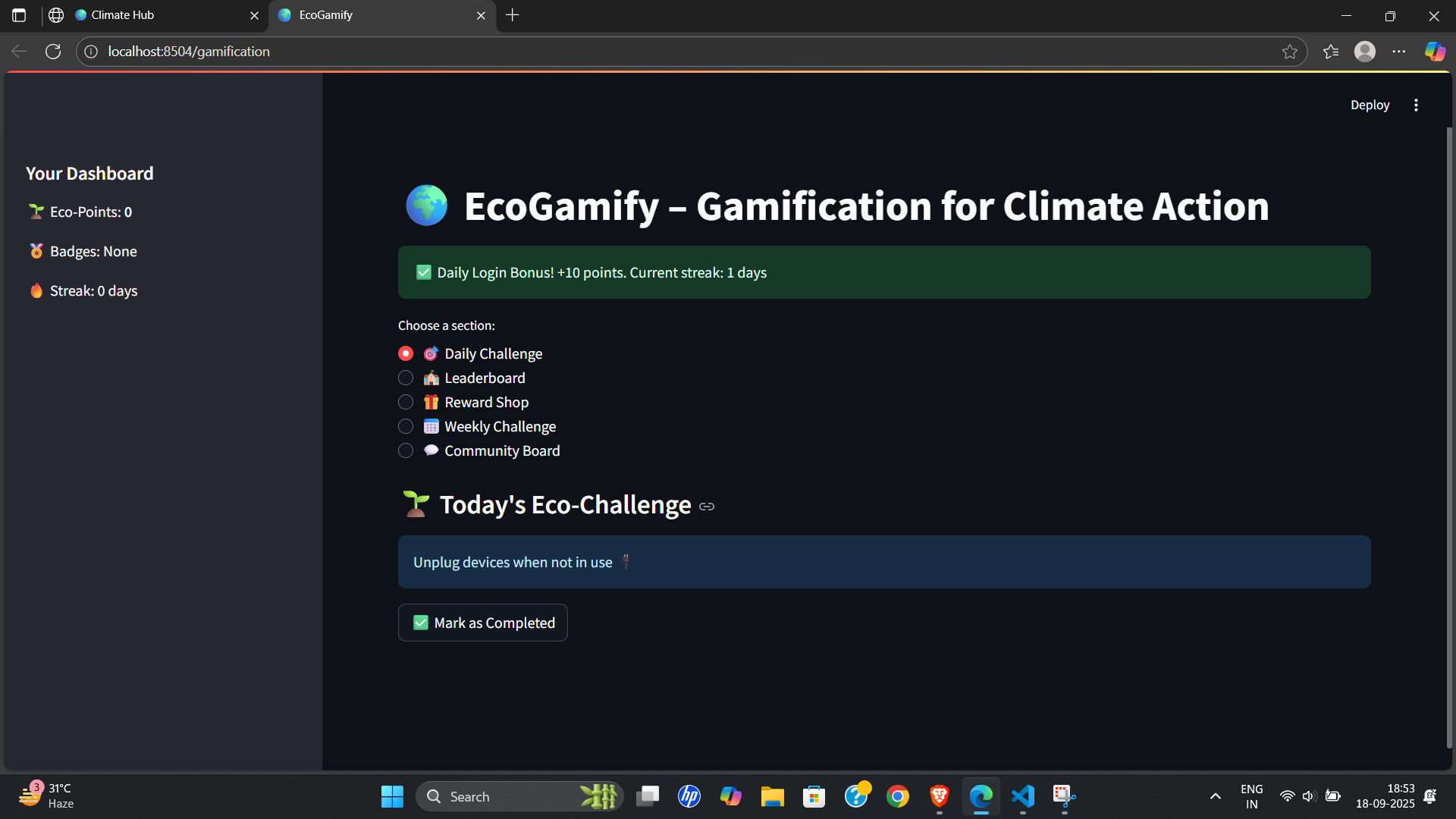1456x819 pixels.
Task: Select the Weekly Challenge radio button
Action: [x=406, y=427]
